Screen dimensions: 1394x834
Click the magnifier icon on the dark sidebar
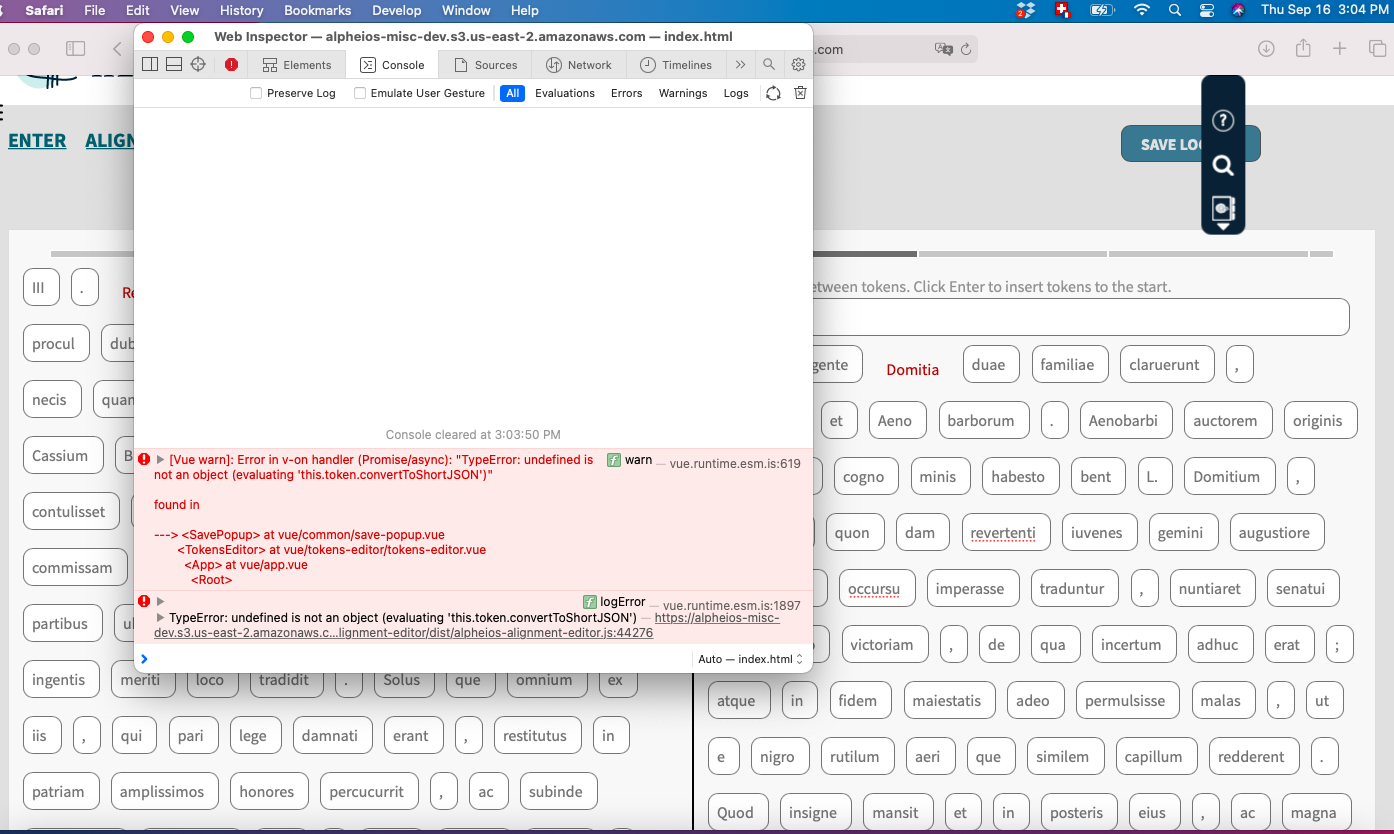(x=1222, y=165)
